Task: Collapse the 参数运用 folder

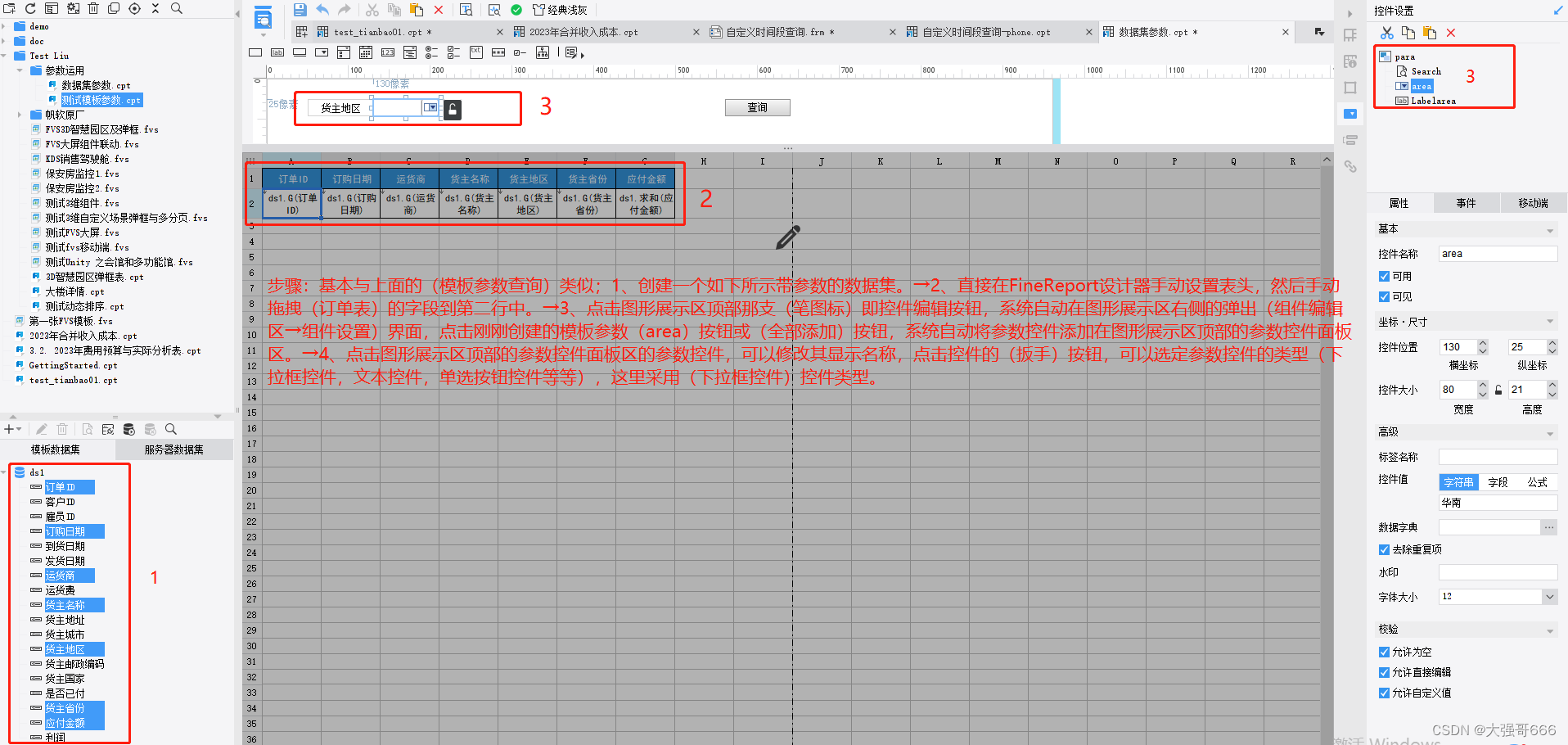Action: 20,70
